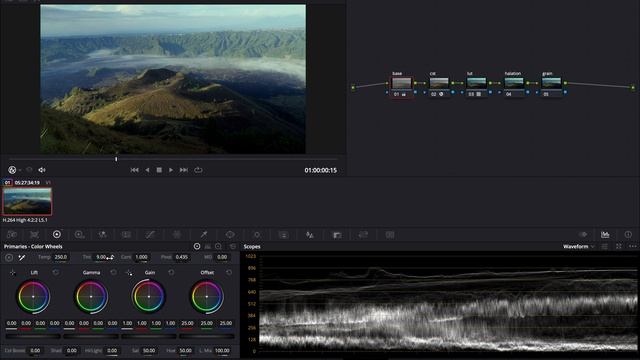Open the Sizing palette

(363, 235)
